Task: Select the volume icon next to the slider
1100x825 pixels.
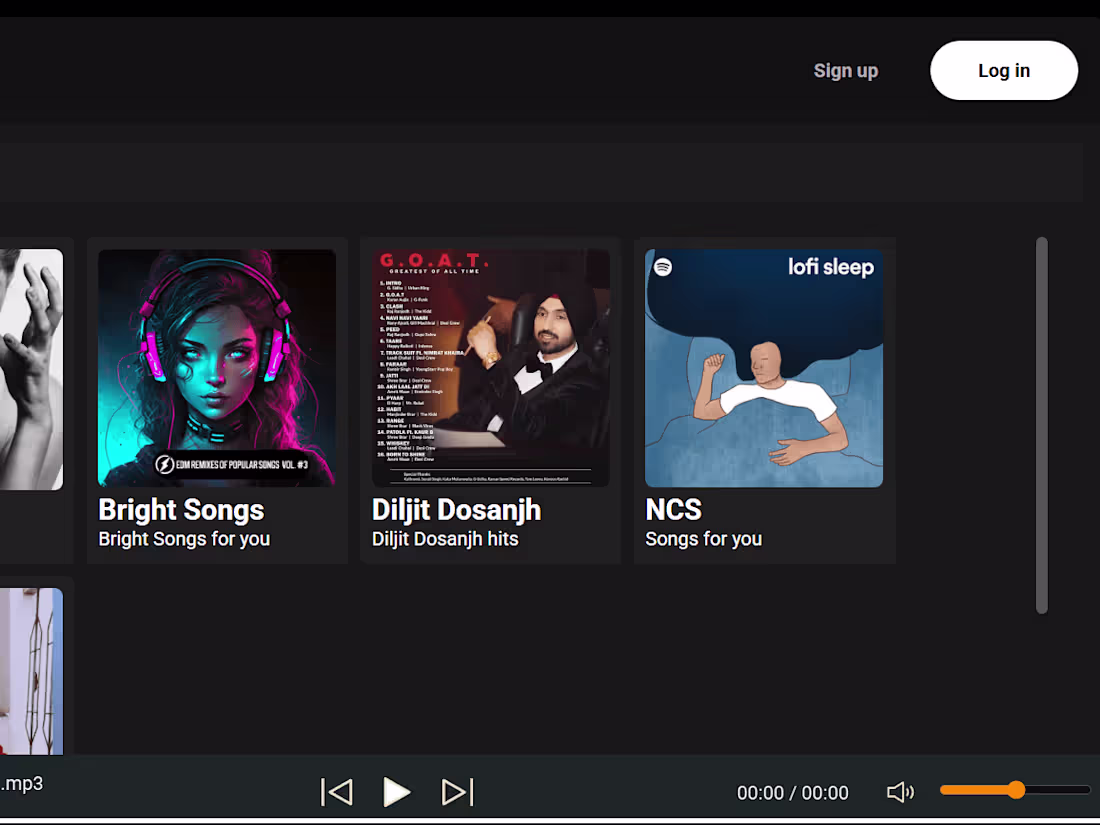Action: point(899,791)
